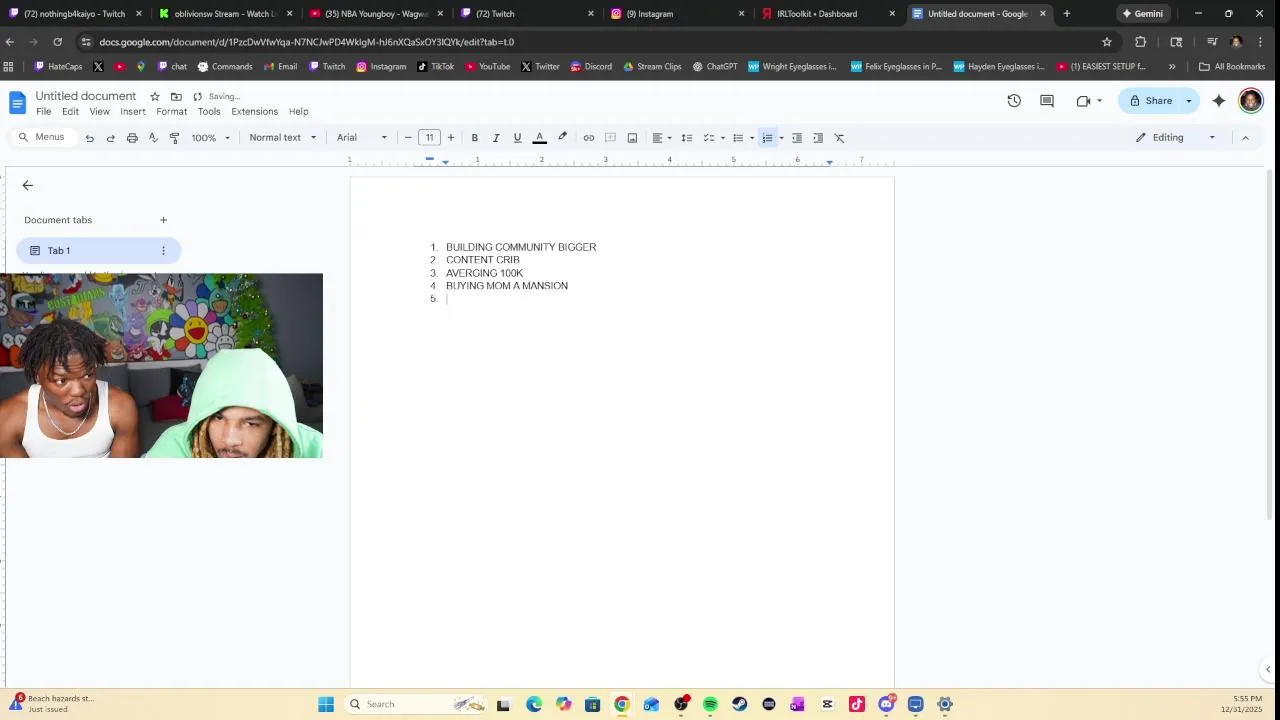Open the Normal text style dropdown
This screenshot has height=720, width=1280.
click(x=283, y=138)
